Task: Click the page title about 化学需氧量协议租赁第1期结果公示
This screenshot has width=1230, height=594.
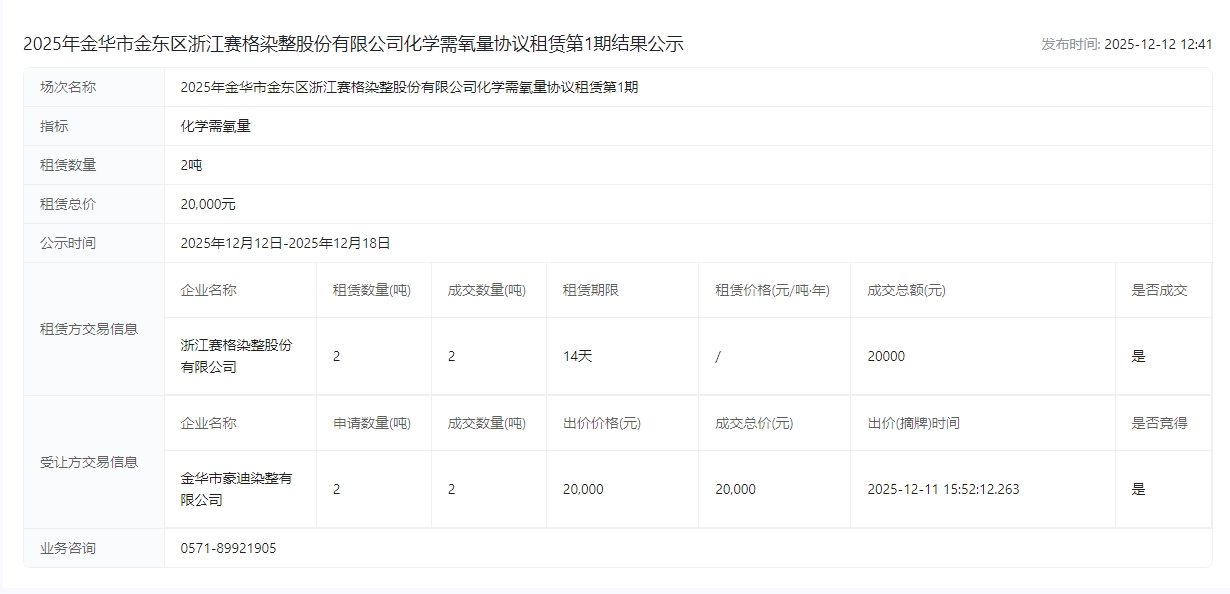Action: (353, 44)
